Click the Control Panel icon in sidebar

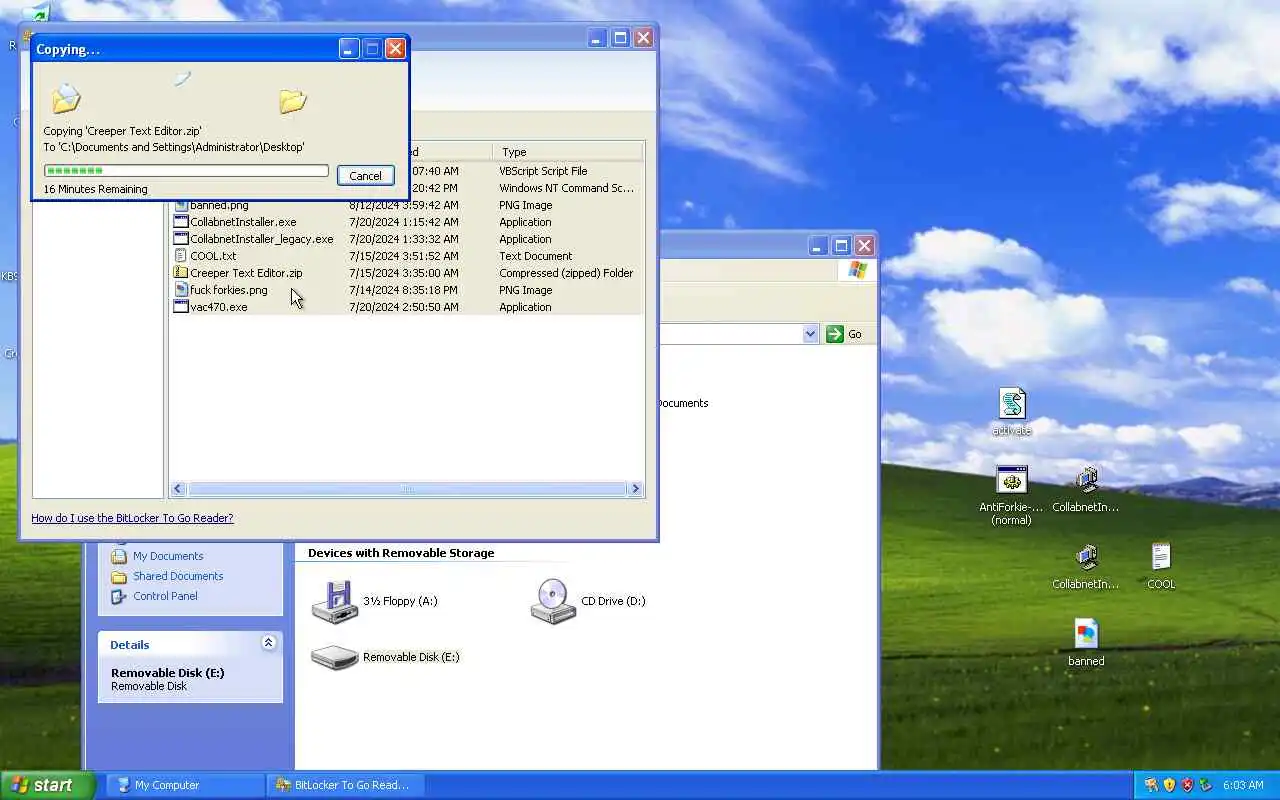point(119,596)
